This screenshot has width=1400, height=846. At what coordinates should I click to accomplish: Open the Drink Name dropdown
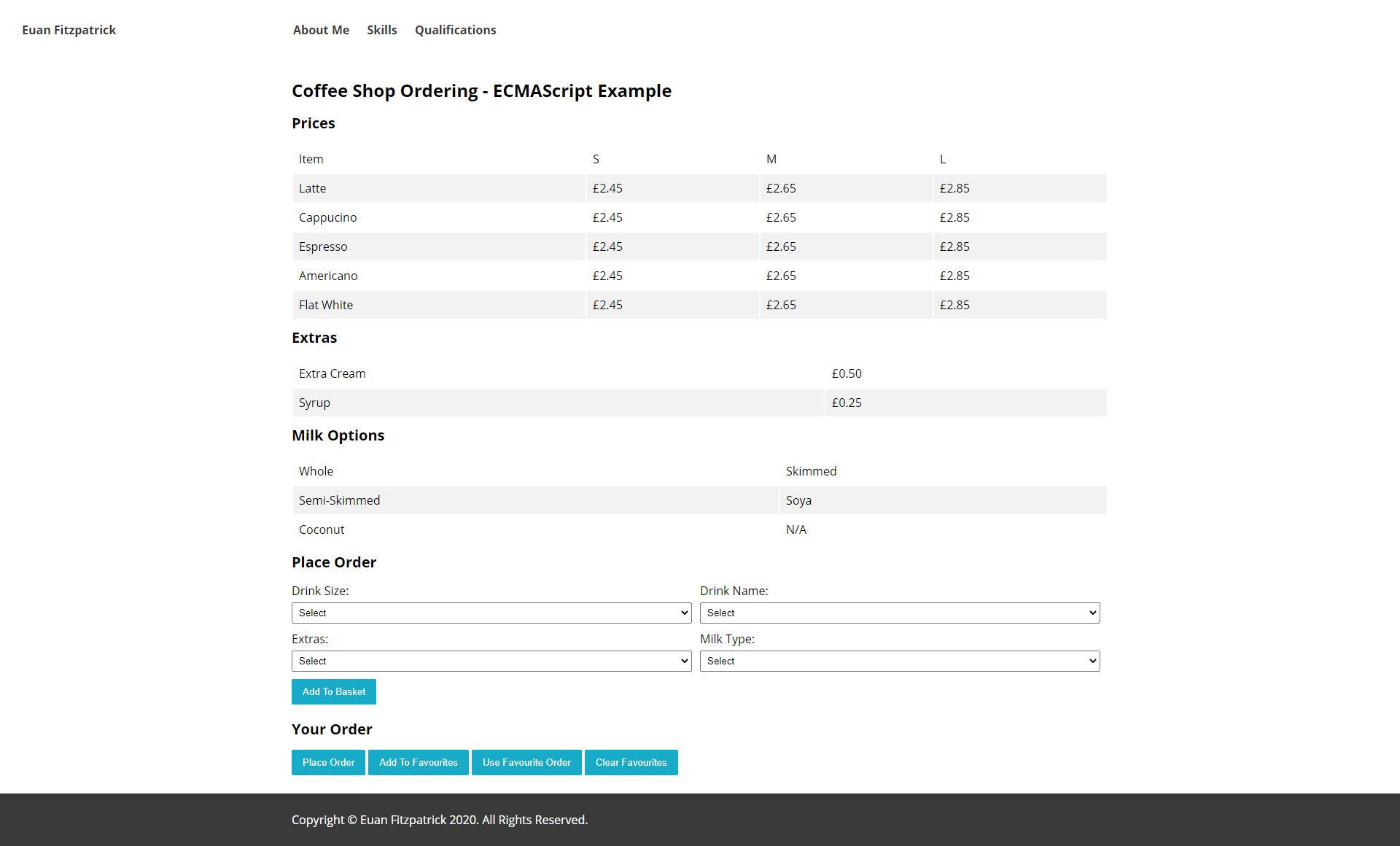tap(899, 613)
